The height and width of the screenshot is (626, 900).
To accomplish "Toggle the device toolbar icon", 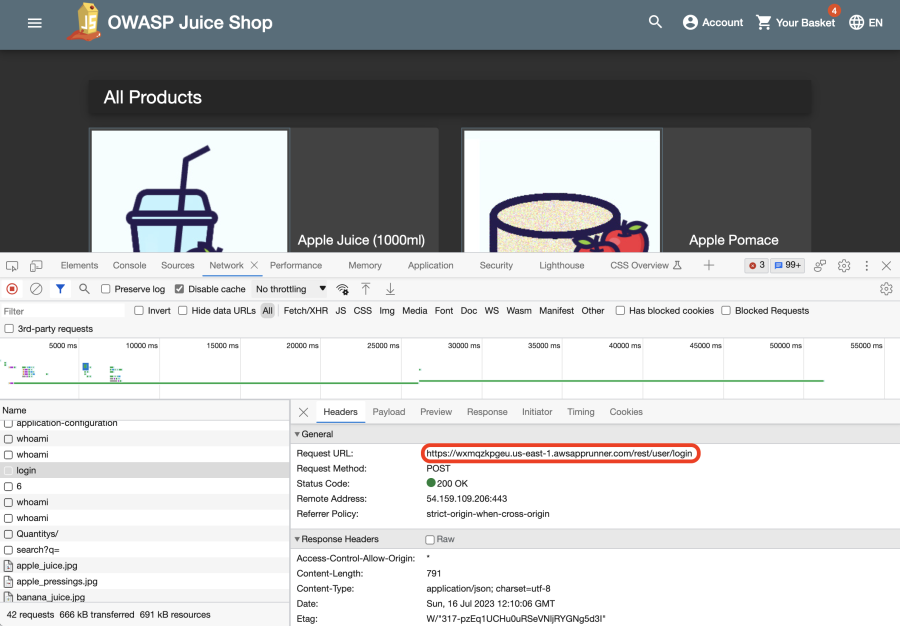I will (x=36, y=266).
